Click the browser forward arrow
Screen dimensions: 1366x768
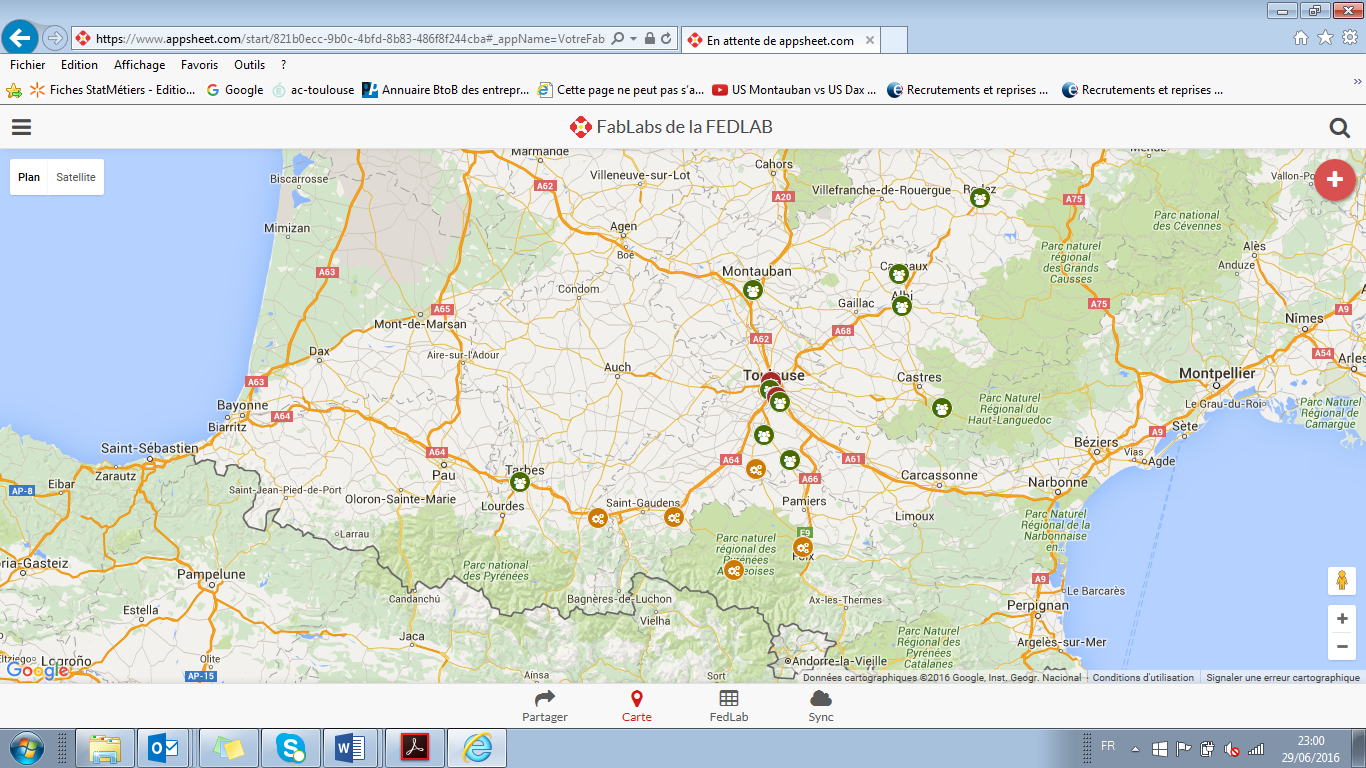(55, 38)
